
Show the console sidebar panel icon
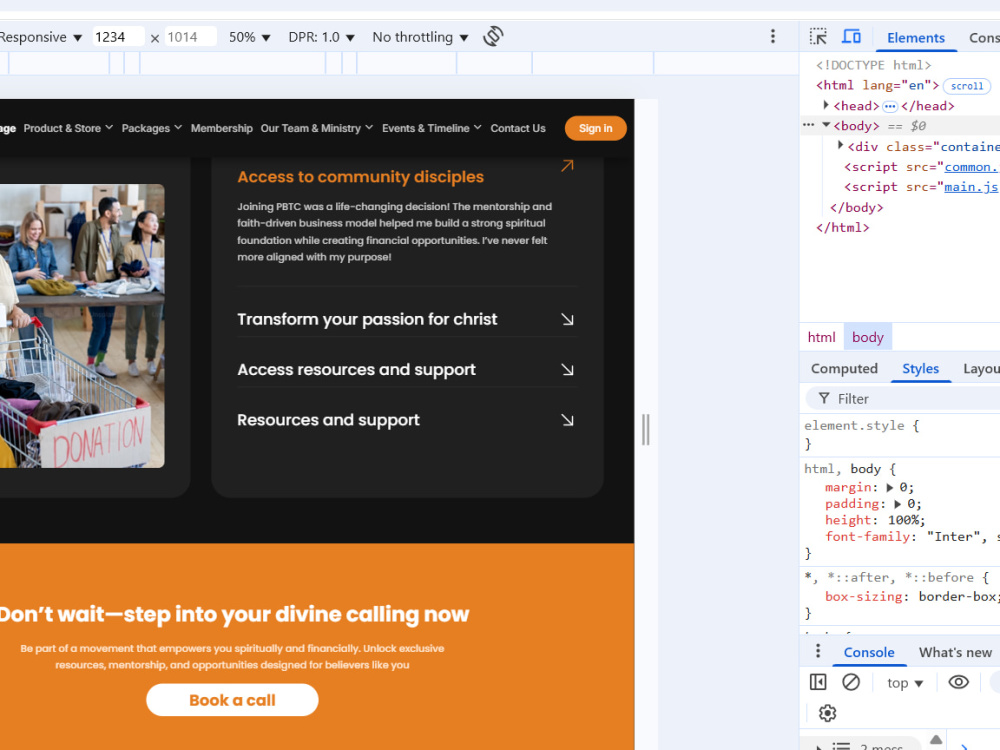(x=818, y=682)
